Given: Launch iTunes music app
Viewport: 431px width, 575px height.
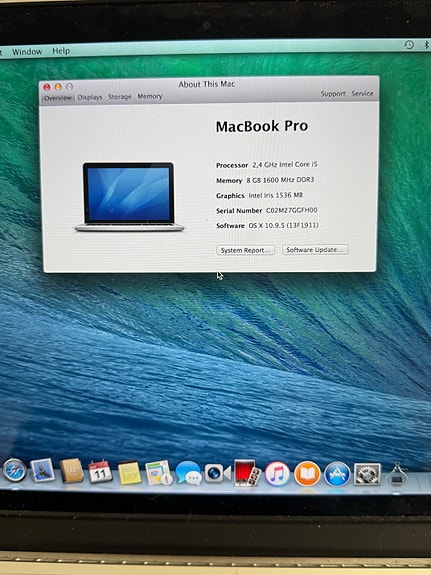Looking at the screenshot, I should (277, 474).
